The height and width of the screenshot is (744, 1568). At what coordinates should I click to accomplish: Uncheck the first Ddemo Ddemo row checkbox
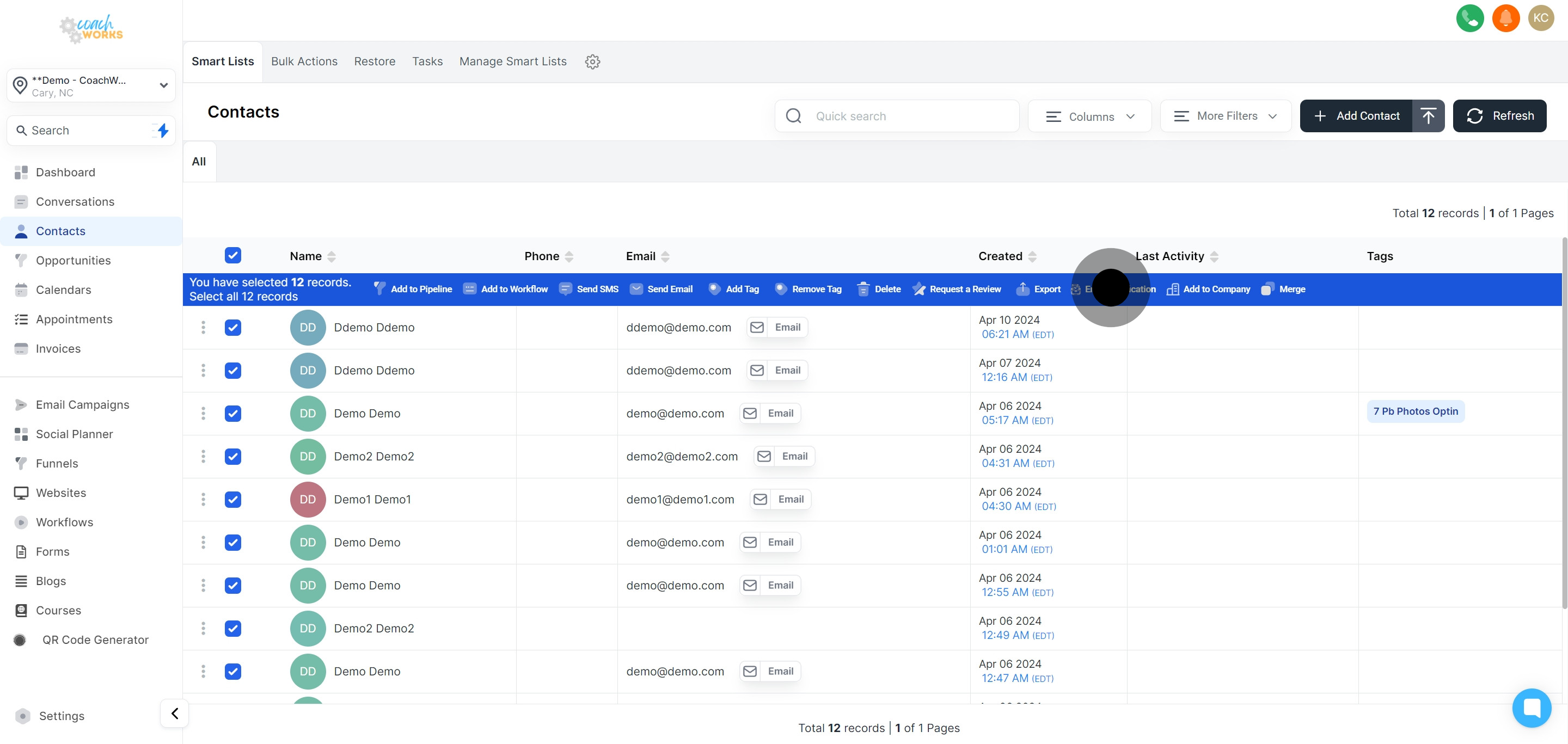[x=232, y=327]
